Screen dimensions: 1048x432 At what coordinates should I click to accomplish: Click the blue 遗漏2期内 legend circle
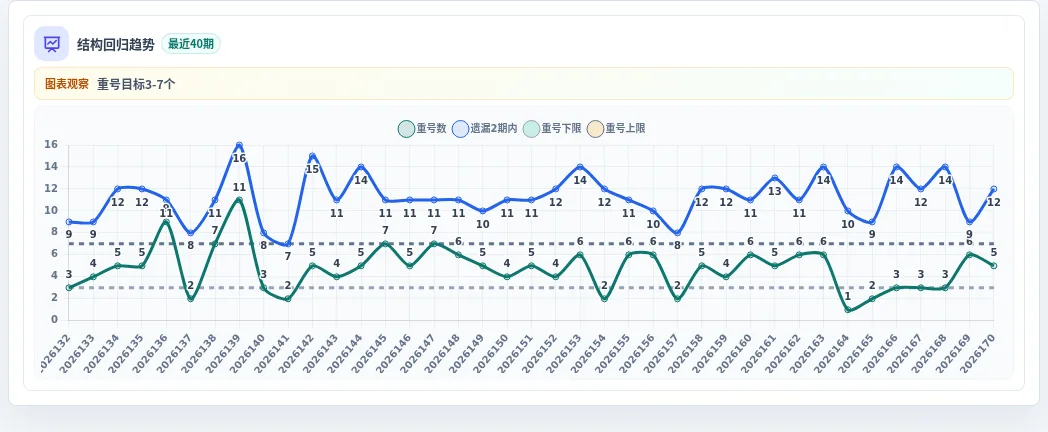[x=461, y=129]
